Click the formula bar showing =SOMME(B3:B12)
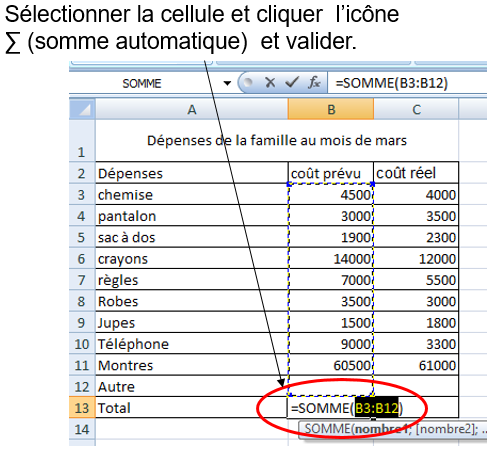Viewport: 494px width, 457px height. click(x=407, y=83)
